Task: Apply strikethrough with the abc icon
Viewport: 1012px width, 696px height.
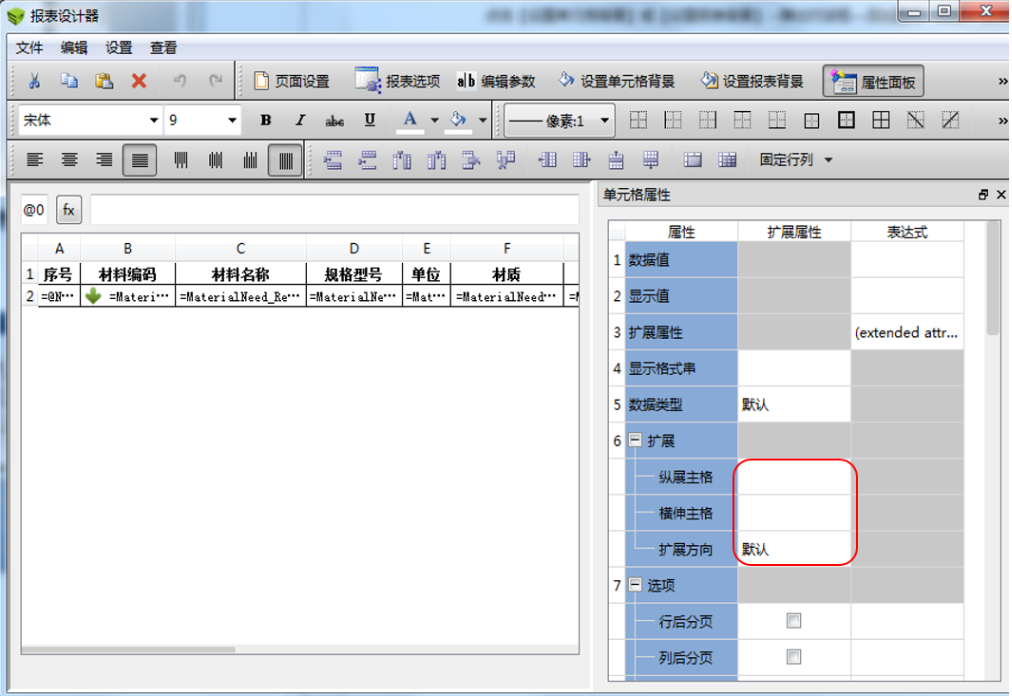Action: [334, 121]
